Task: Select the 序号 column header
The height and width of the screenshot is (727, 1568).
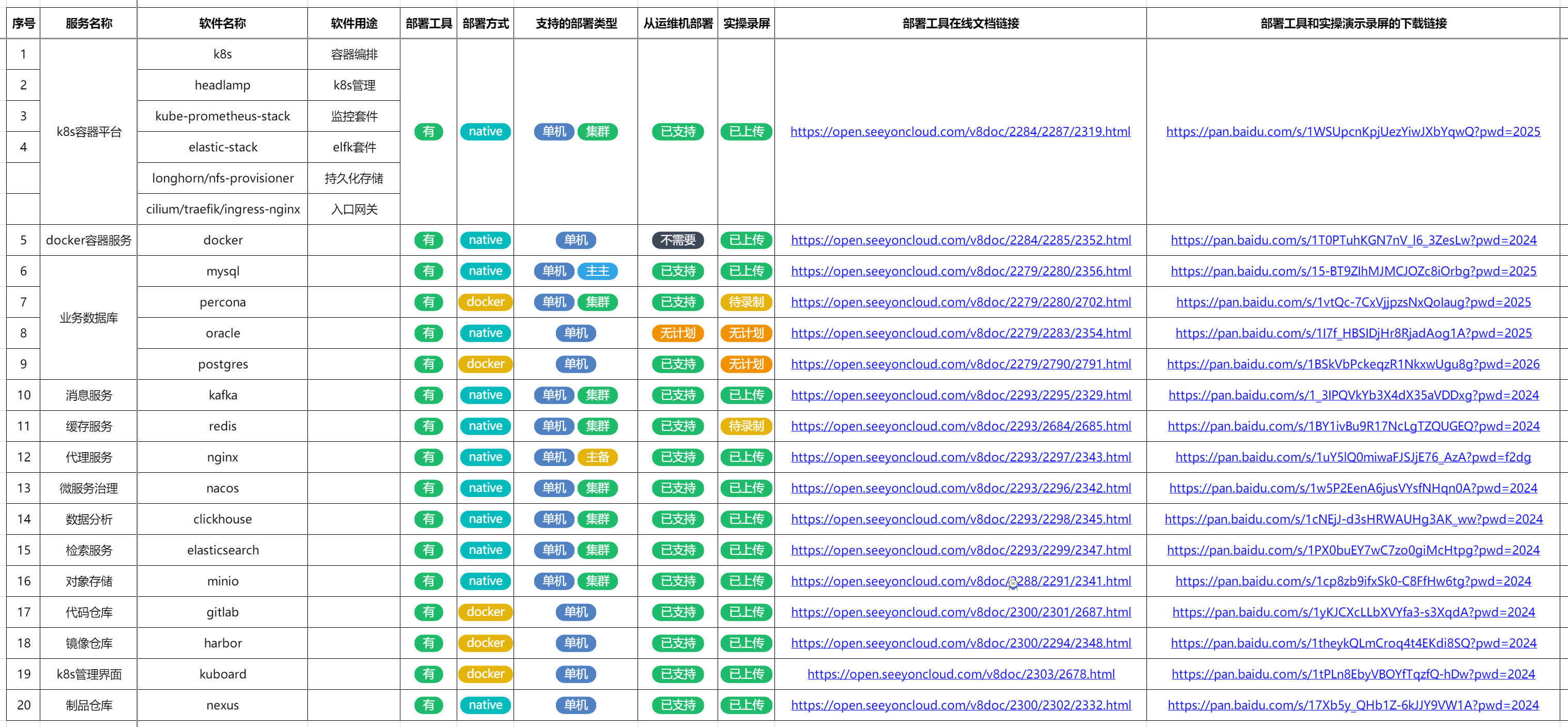Action: click(x=23, y=24)
